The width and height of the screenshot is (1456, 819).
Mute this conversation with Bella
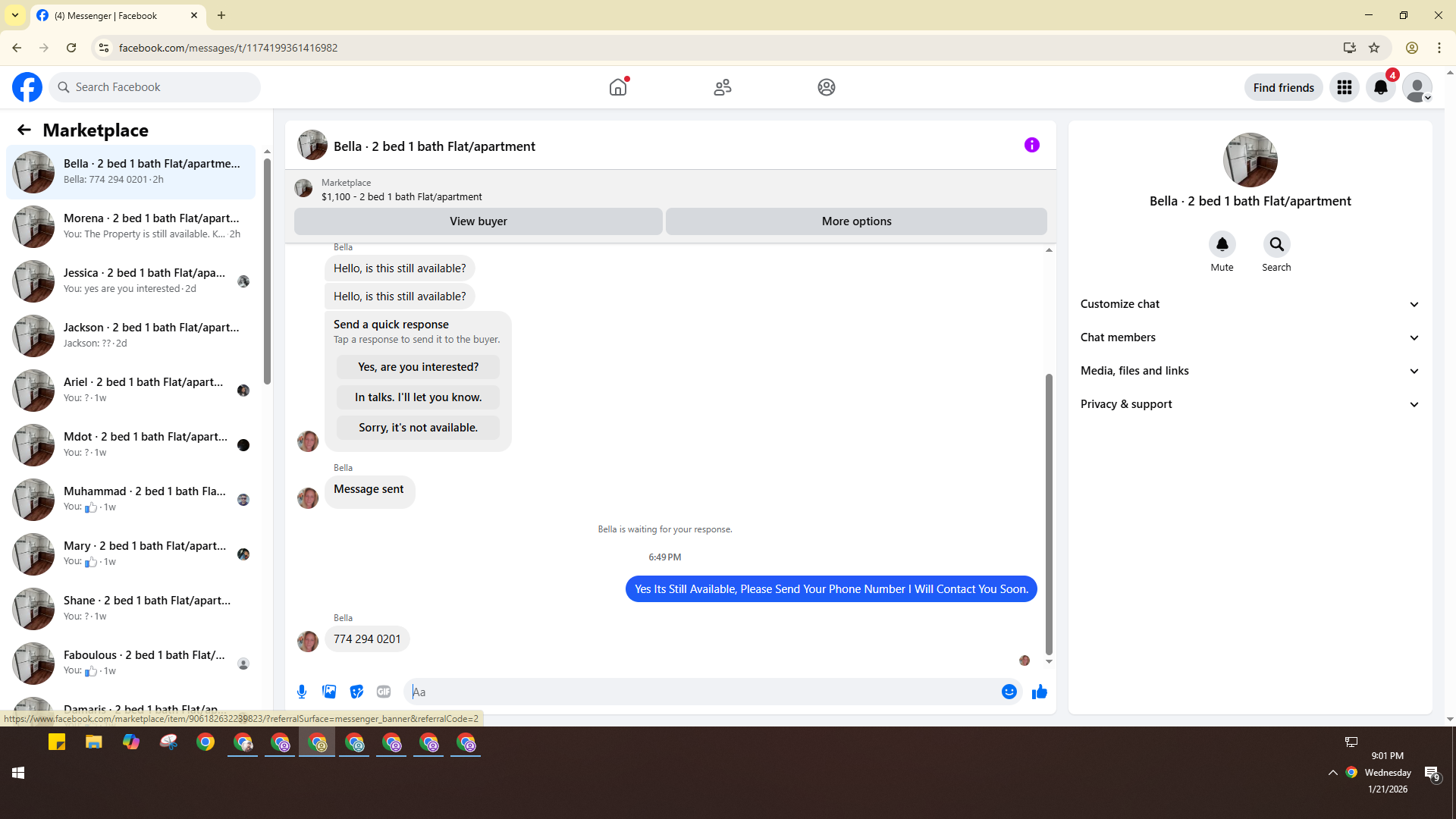[x=1222, y=244]
